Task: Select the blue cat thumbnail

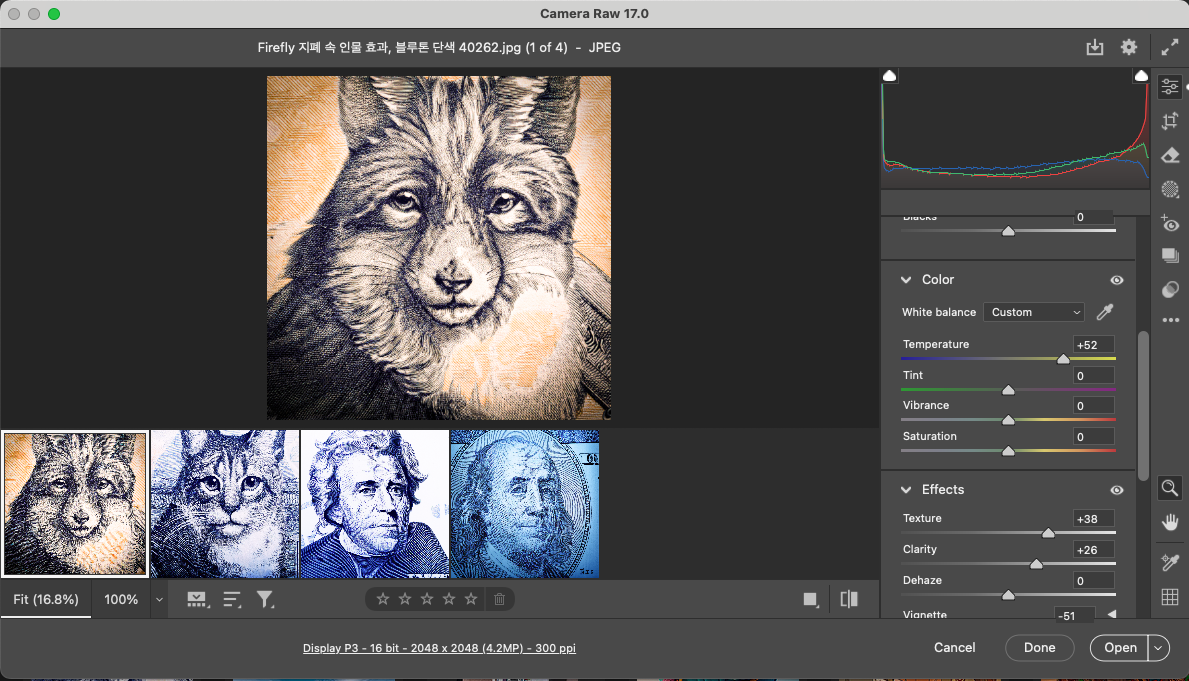Action: 224,504
